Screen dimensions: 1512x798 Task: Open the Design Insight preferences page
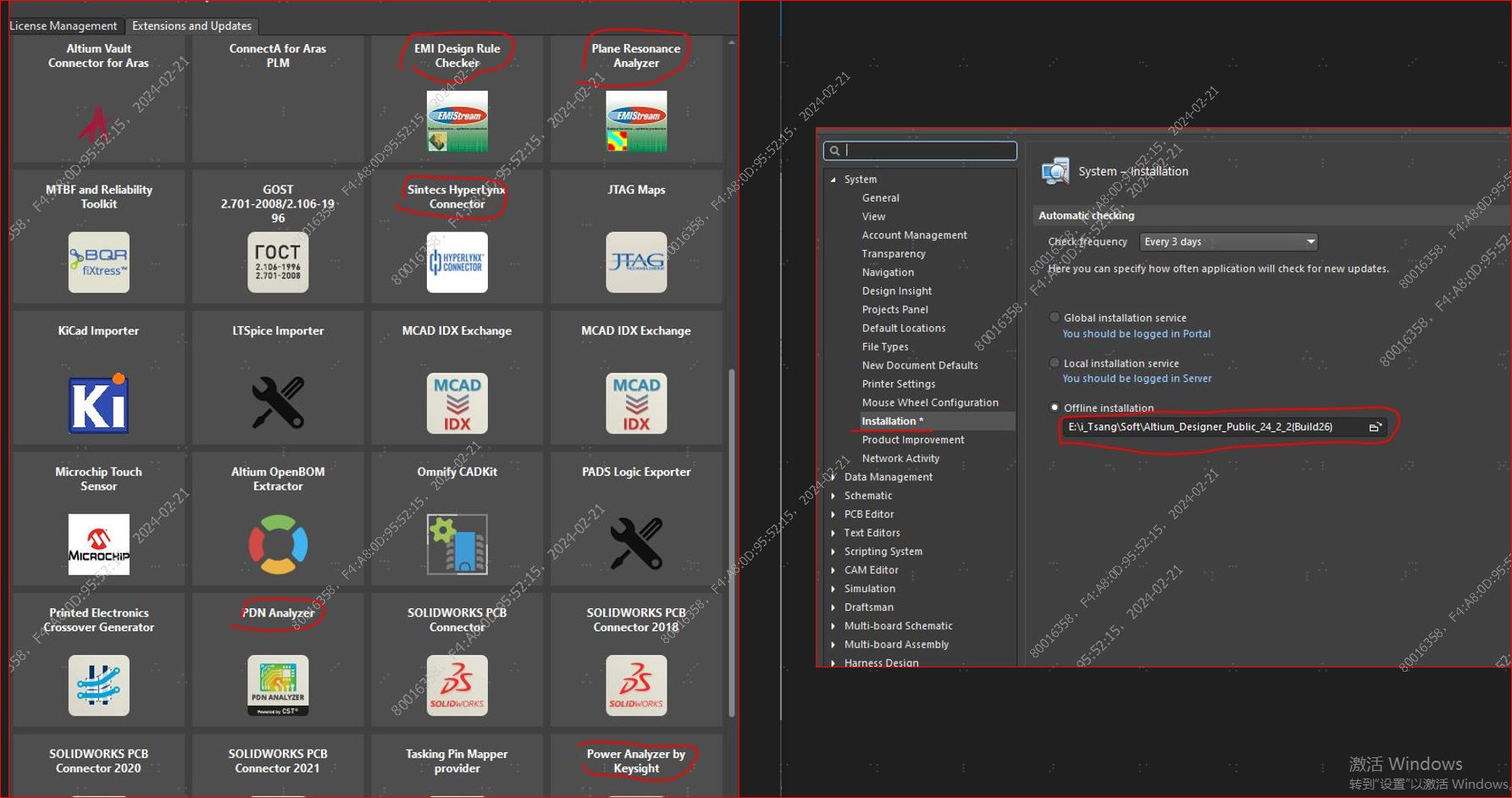897,291
